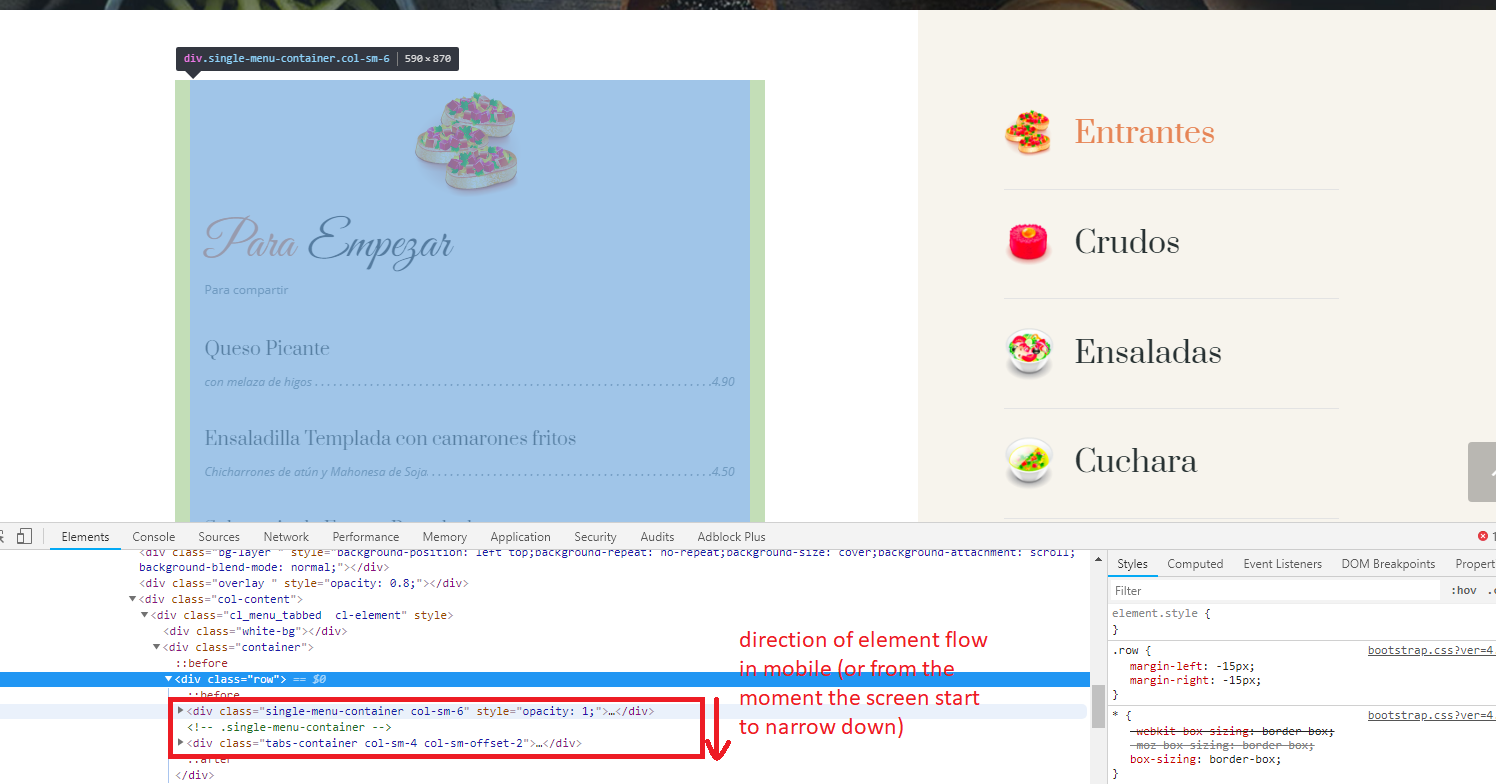This screenshot has height=784, width=1496.
Task: Click the styles Filter input field
Action: pyautogui.click(x=1275, y=591)
